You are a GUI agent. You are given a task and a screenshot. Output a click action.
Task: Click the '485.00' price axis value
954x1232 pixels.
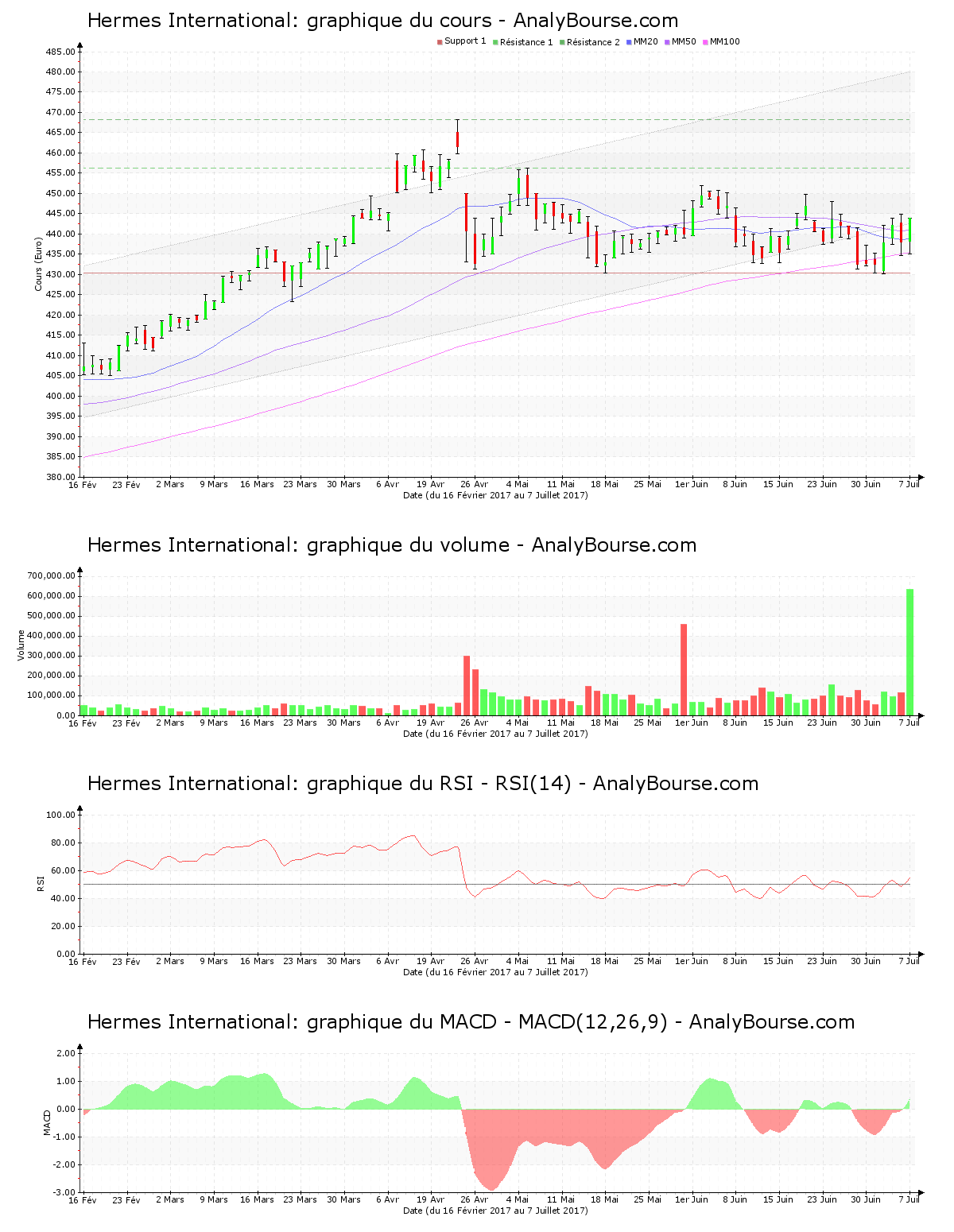pyautogui.click(x=60, y=52)
